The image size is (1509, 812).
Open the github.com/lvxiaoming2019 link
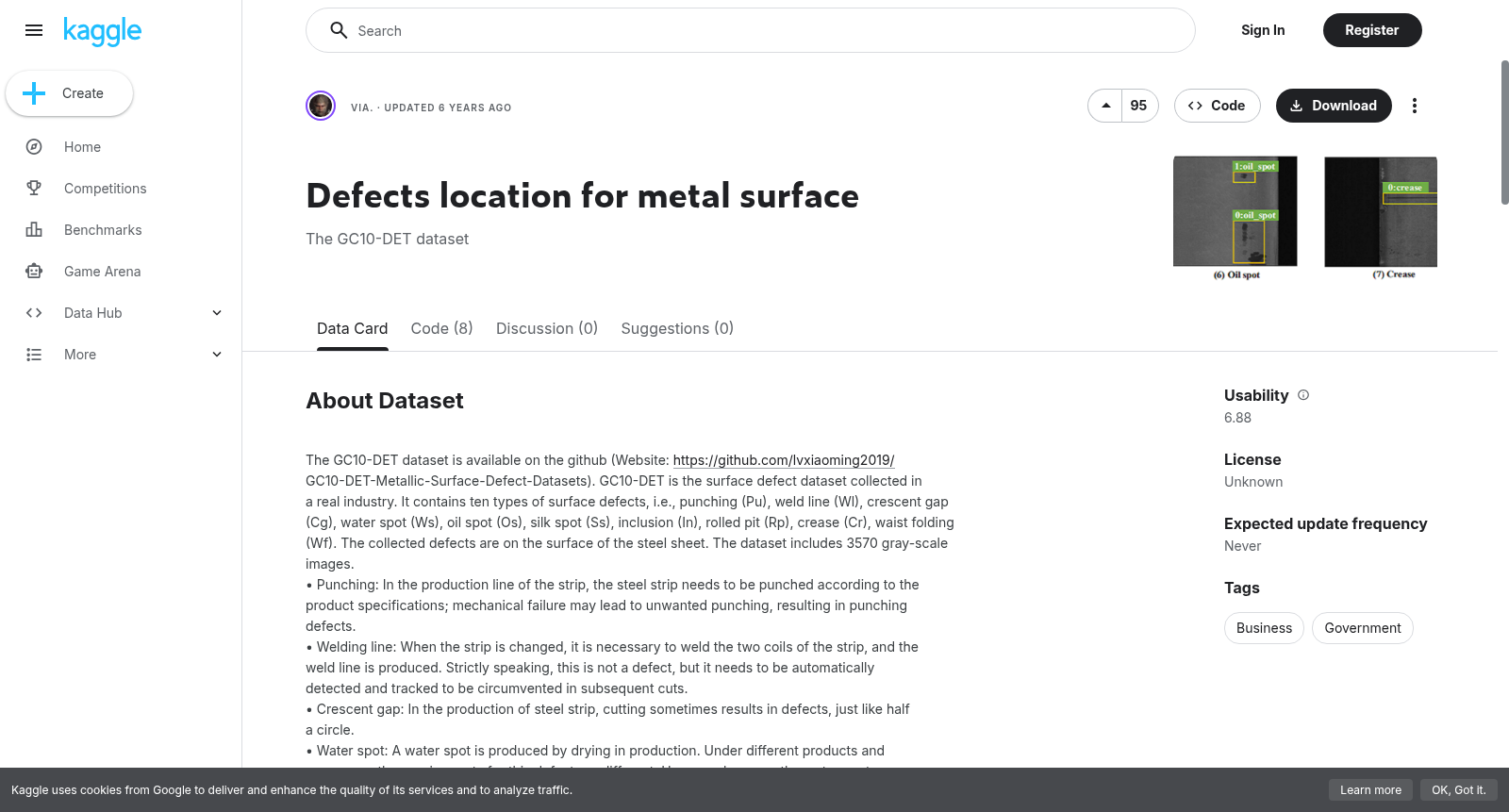(784, 460)
